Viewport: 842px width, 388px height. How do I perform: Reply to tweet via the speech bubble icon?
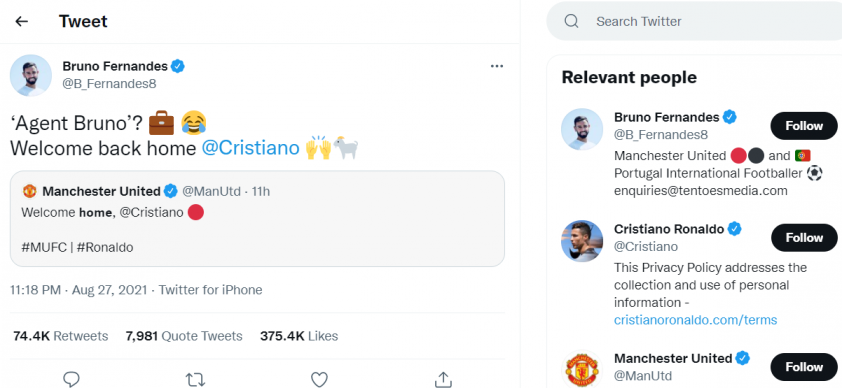click(71, 379)
